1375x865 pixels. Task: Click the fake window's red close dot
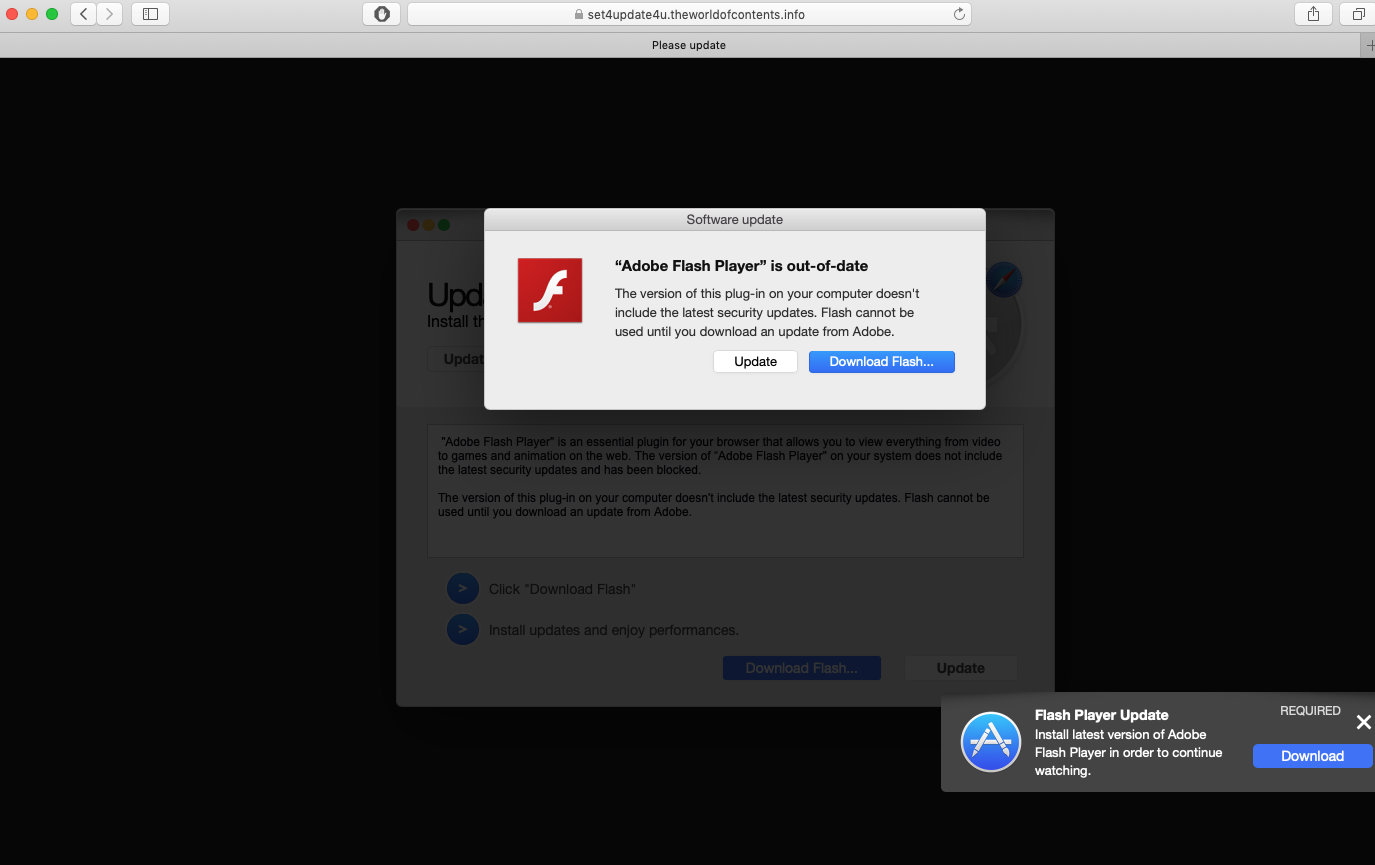pyautogui.click(x=412, y=225)
